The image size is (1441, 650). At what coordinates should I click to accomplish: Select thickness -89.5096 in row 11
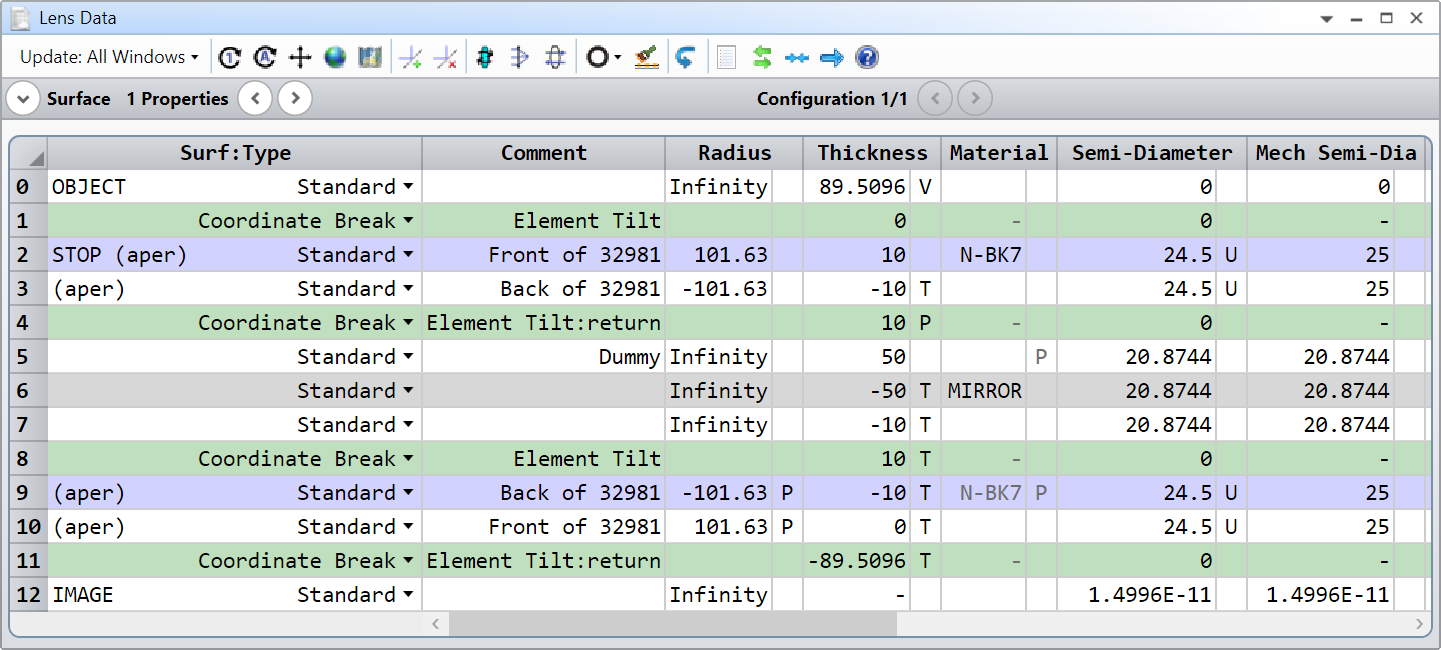click(857, 561)
